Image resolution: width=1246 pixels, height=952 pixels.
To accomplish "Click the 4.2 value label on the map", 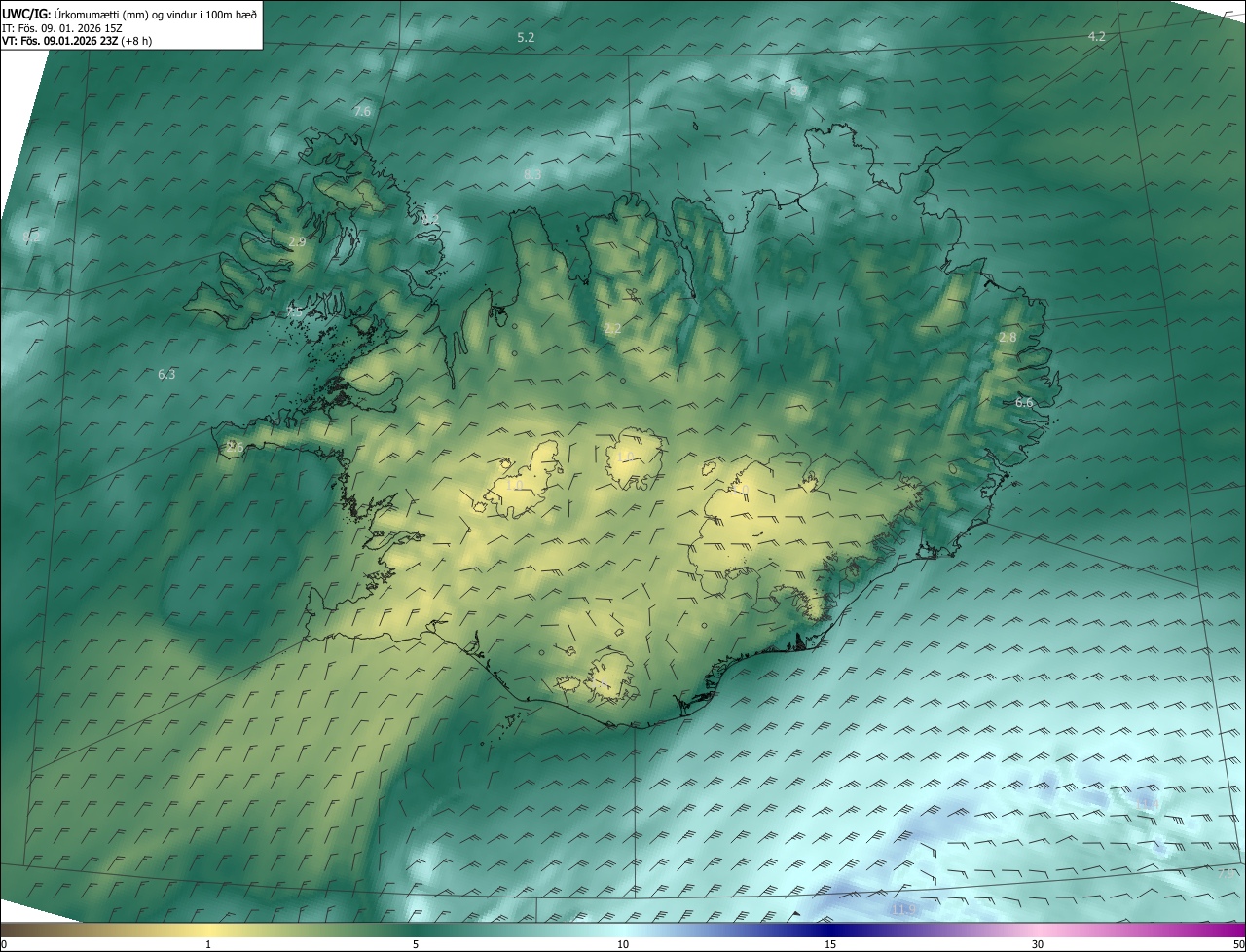I will coord(1096,36).
